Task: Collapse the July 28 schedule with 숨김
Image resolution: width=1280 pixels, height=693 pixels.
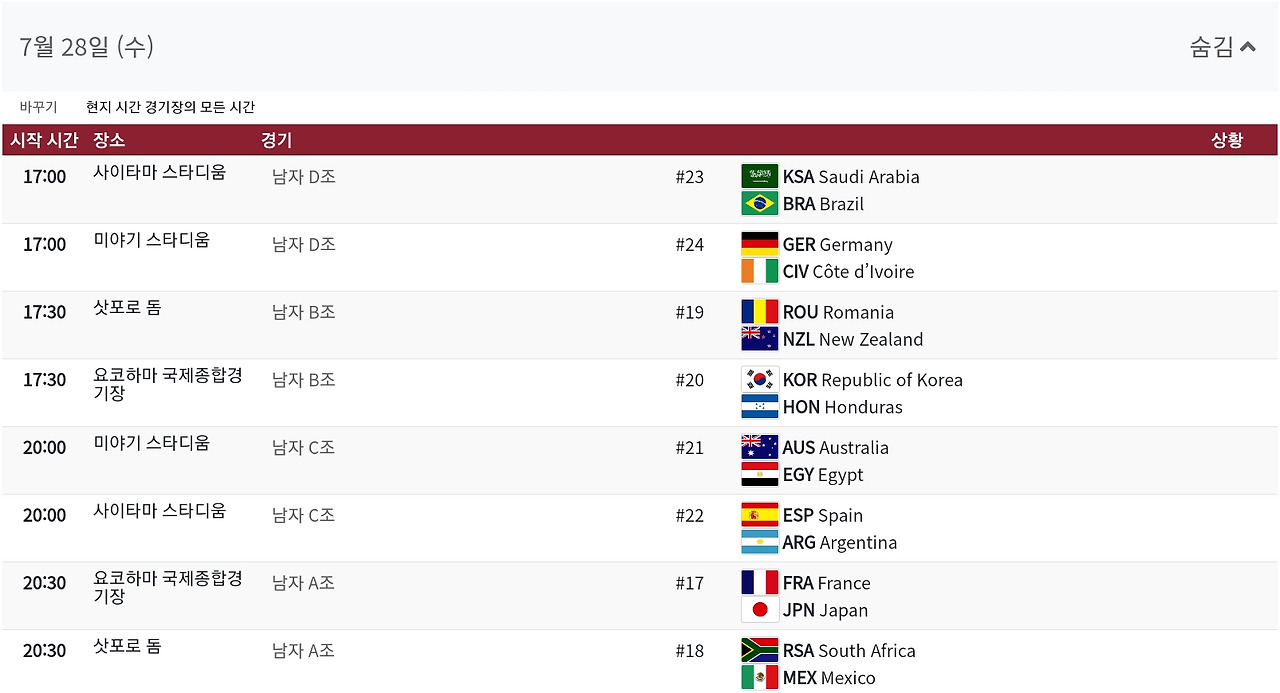Action: coord(1222,47)
